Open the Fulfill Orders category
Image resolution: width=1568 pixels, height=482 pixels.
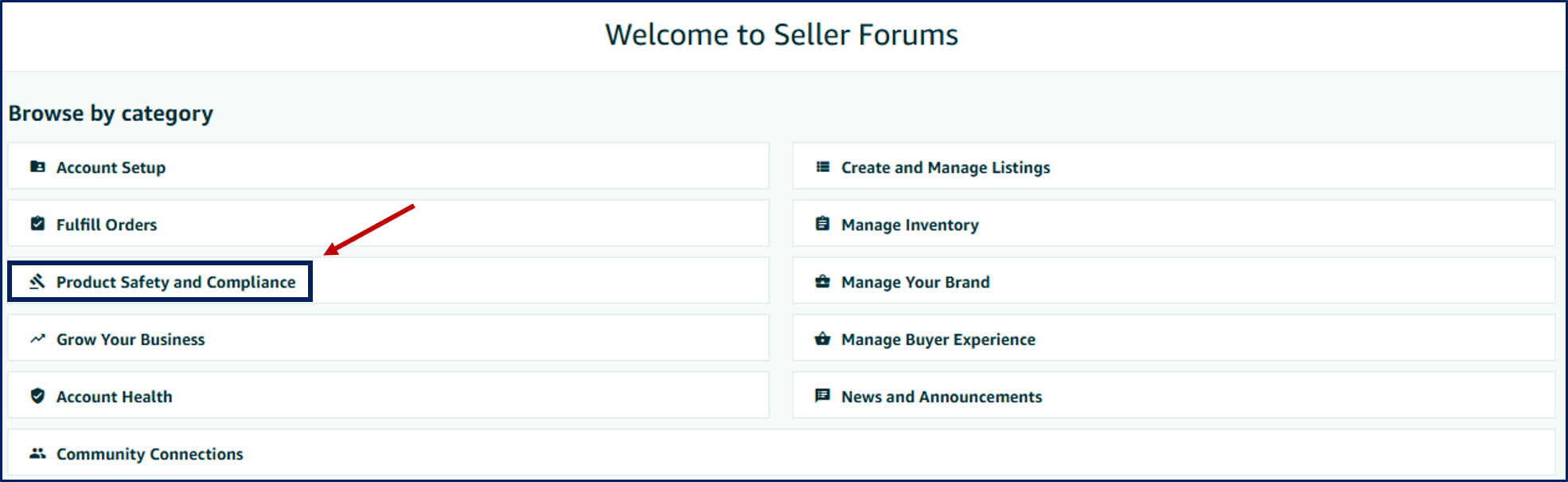(x=388, y=223)
